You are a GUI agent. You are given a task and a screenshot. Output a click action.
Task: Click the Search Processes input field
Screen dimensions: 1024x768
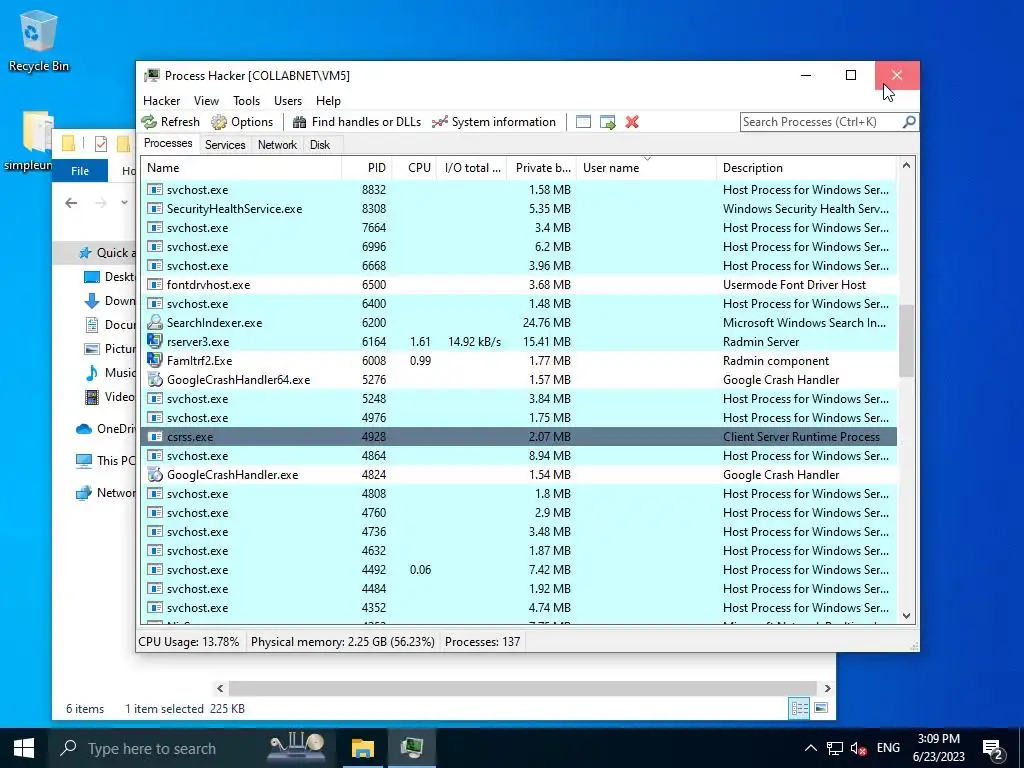[x=821, y=122]
